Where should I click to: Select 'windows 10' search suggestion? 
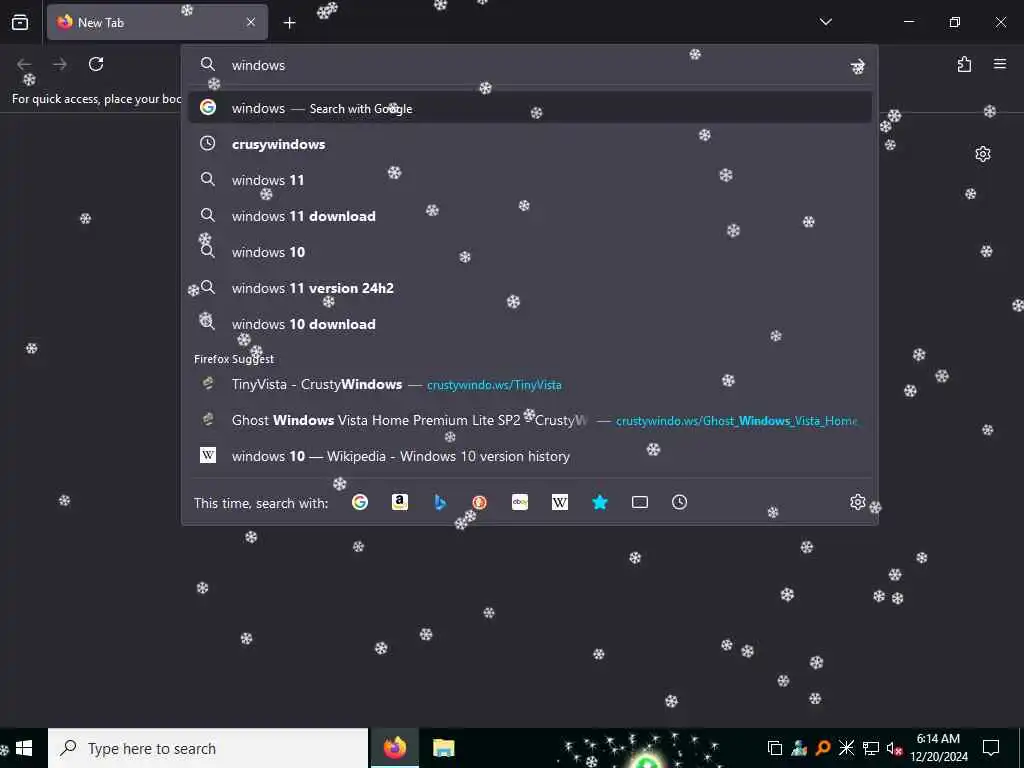coord(530,251)
